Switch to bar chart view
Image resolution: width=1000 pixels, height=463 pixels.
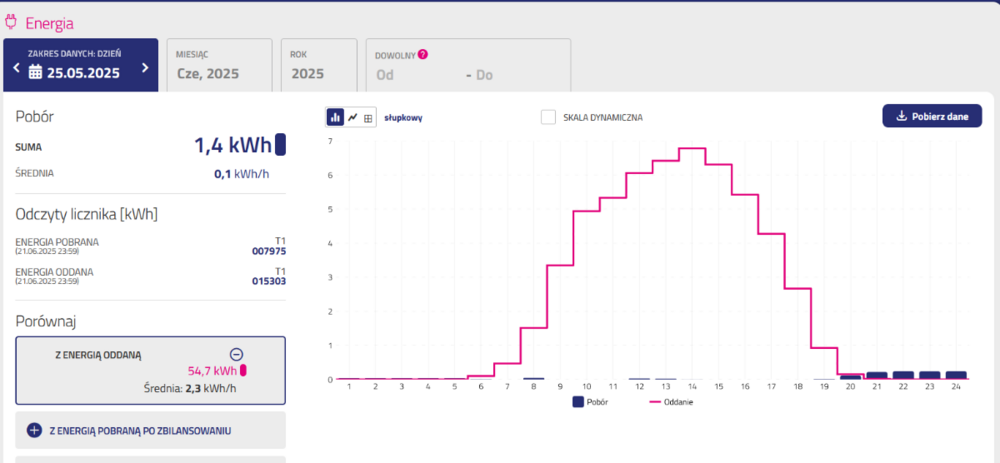(336, 117)
